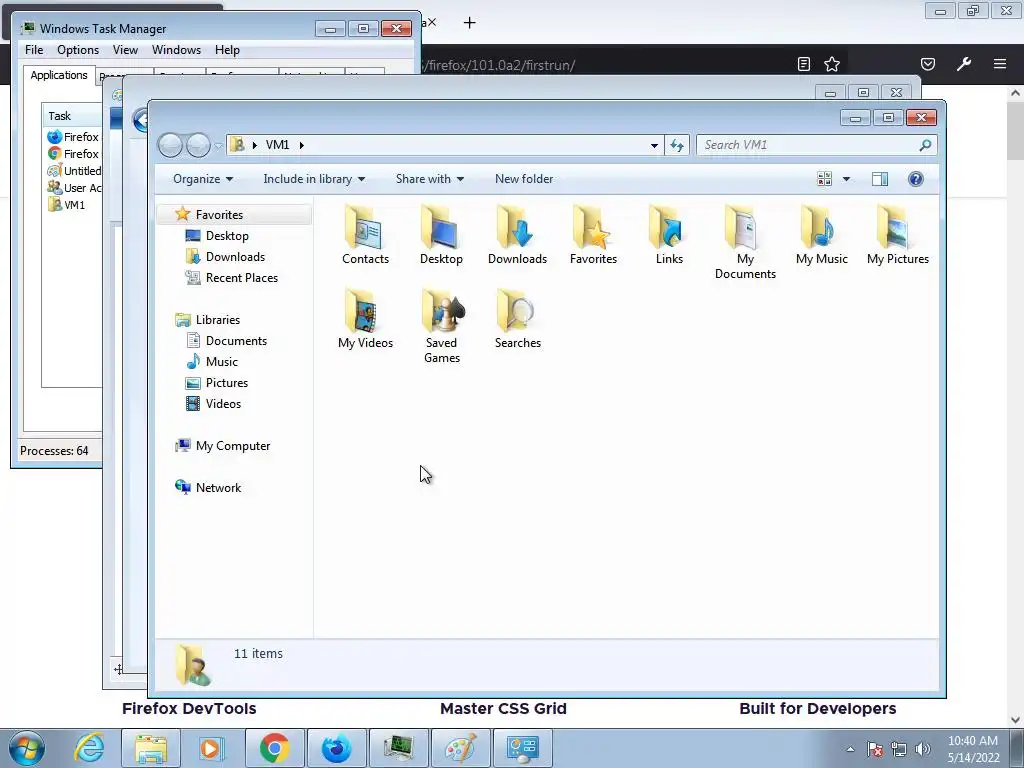Open the Help menu in Task Manager
This screenshot has height=768, width=1024.
coord(227,50)
